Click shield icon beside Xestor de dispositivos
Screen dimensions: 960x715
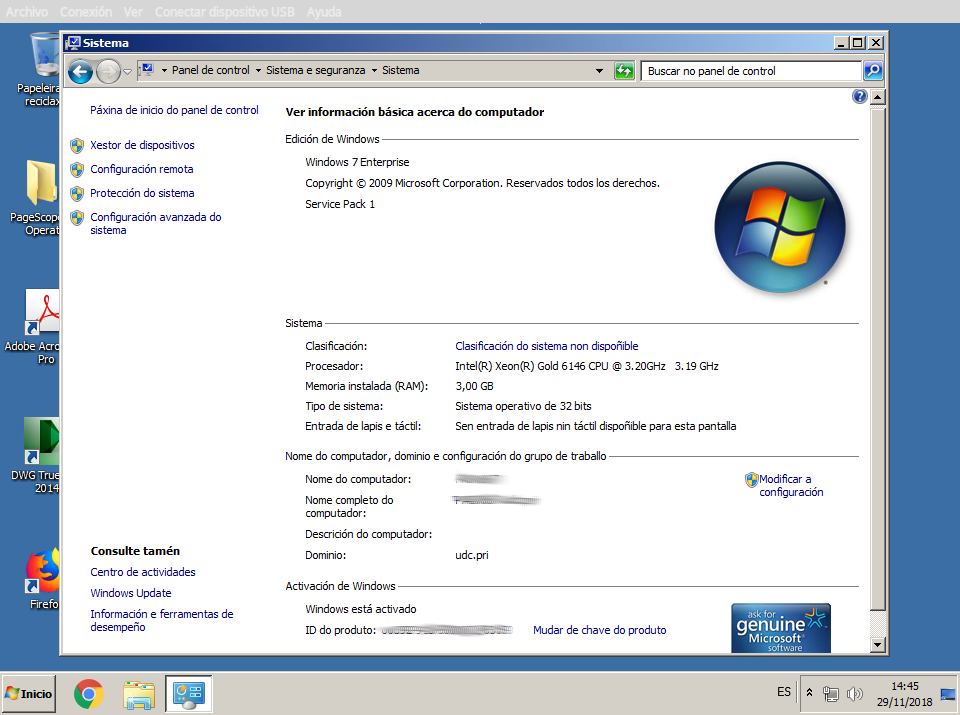(77, 146)
